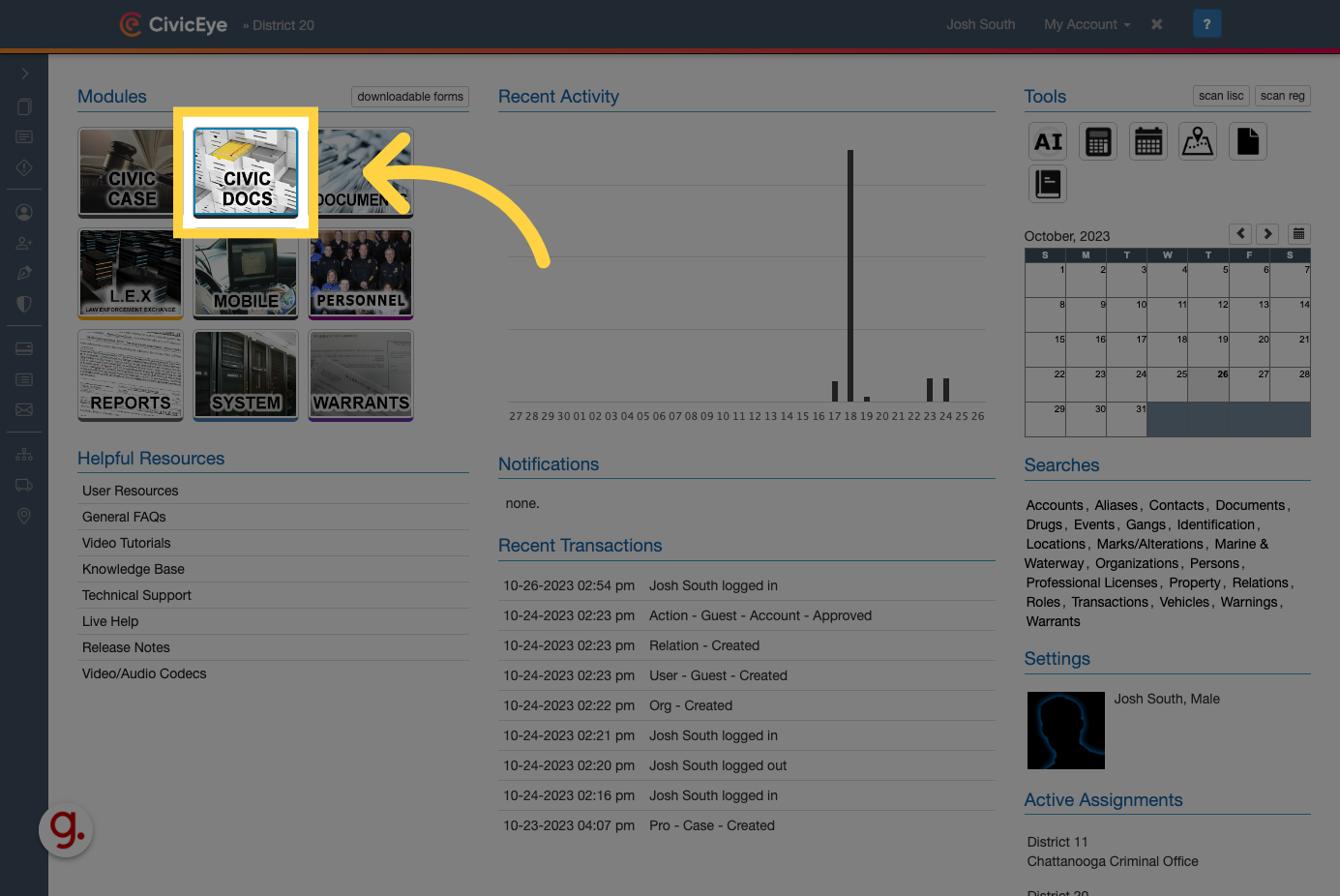Open the blank document tool
Viewport: 1340px width, 896px height.
[1247, 140]
